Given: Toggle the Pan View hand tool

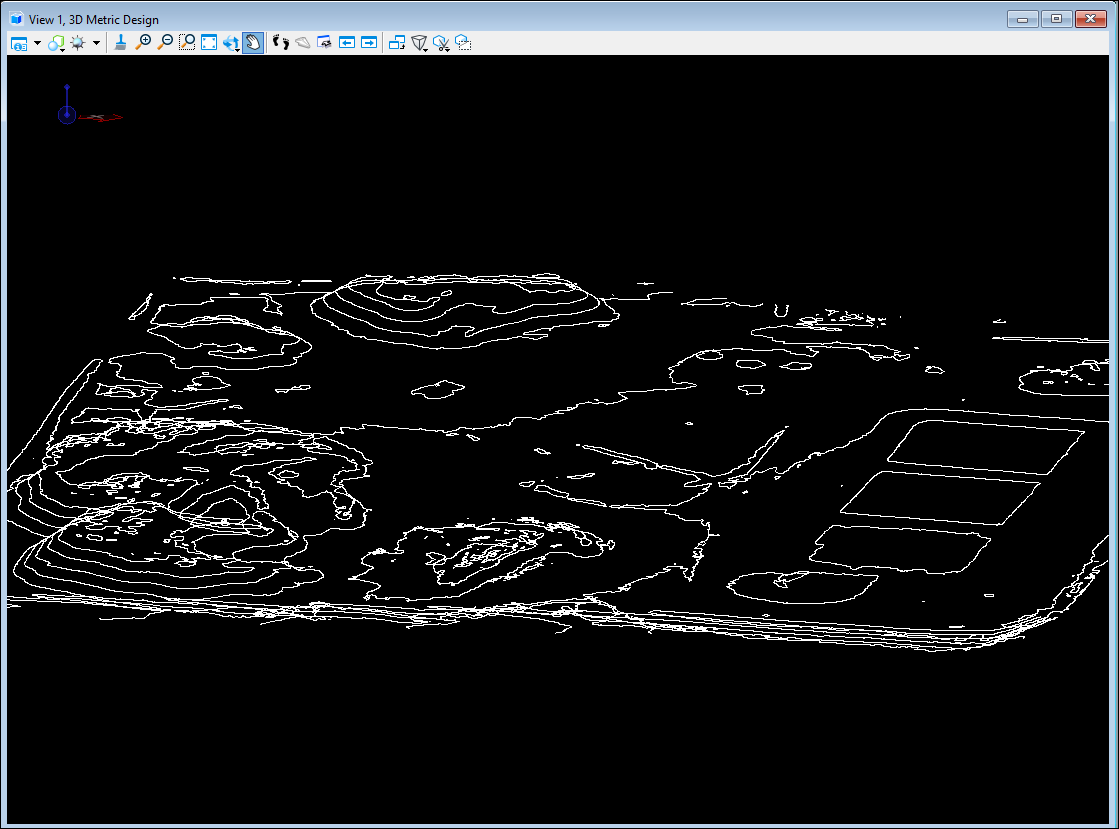Looking at the screenshot, I should coord(253,43).
